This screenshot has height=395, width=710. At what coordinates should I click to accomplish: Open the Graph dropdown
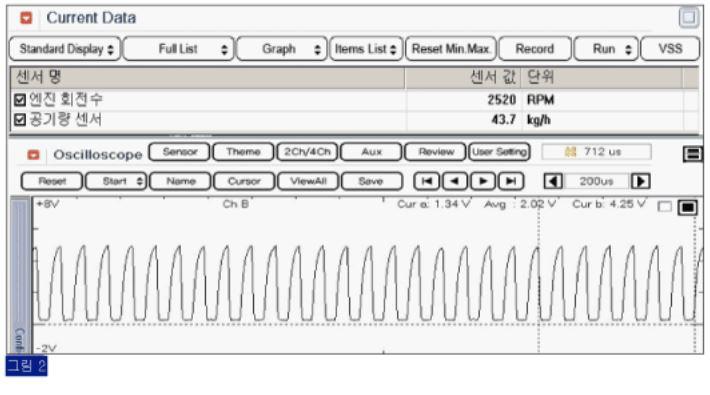[x=282, y=49]
